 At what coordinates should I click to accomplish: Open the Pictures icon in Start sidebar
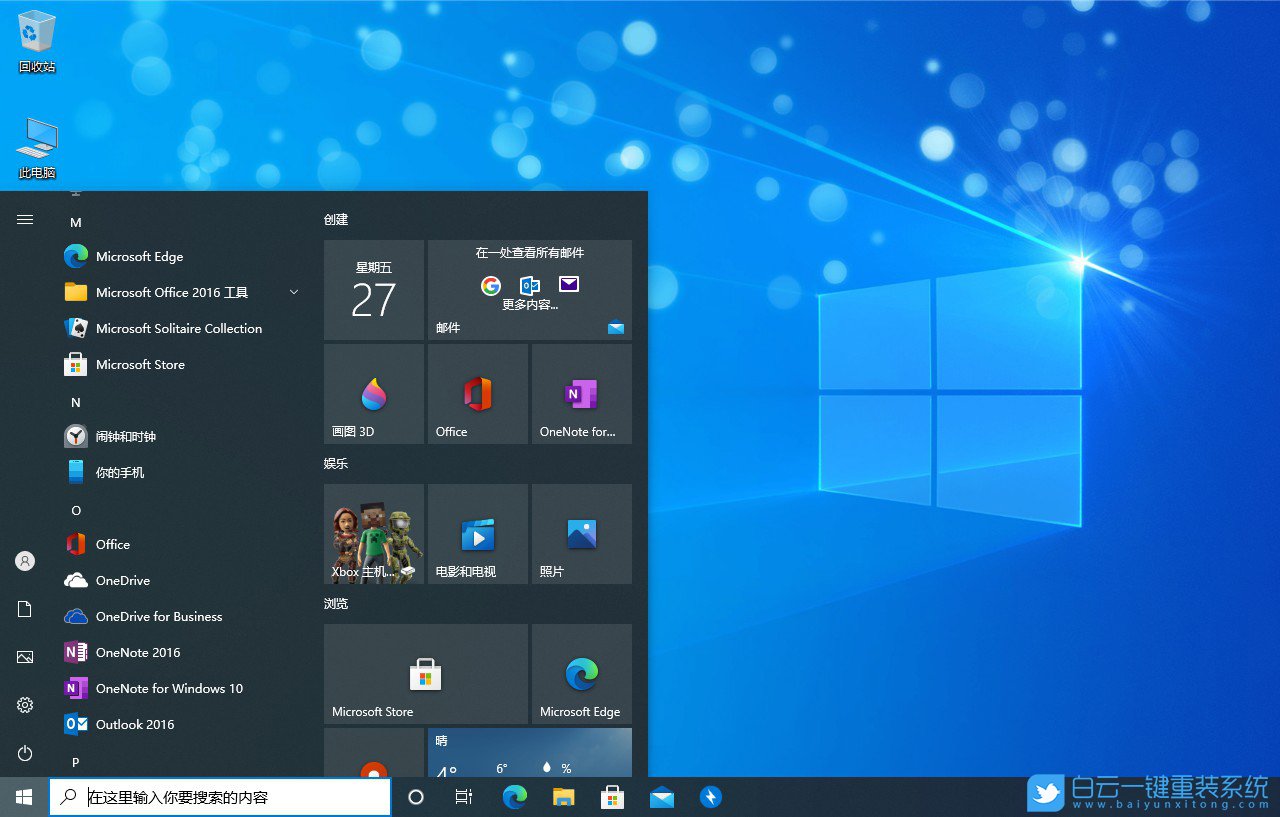click(x=25, y=657)
